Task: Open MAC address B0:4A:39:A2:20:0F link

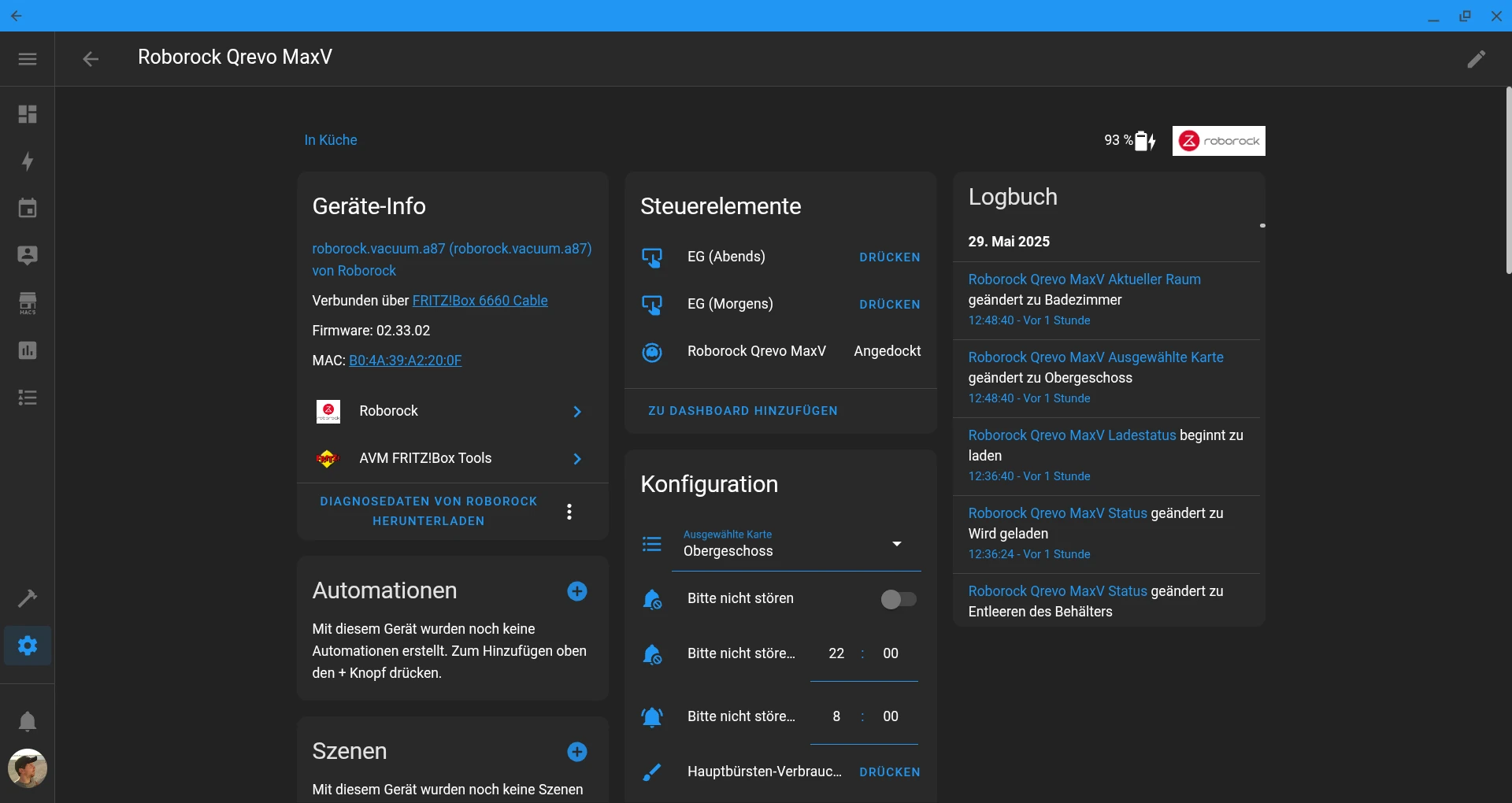Action: (x=405, y=361)
